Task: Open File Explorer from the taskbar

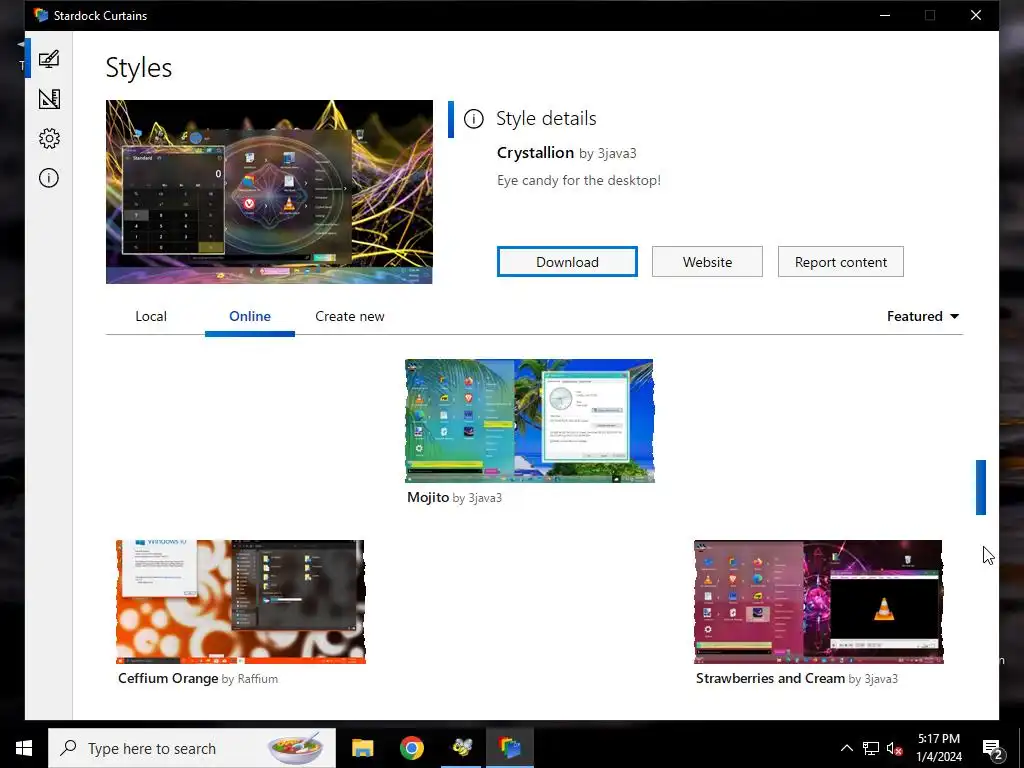Action: pos(362,748)
